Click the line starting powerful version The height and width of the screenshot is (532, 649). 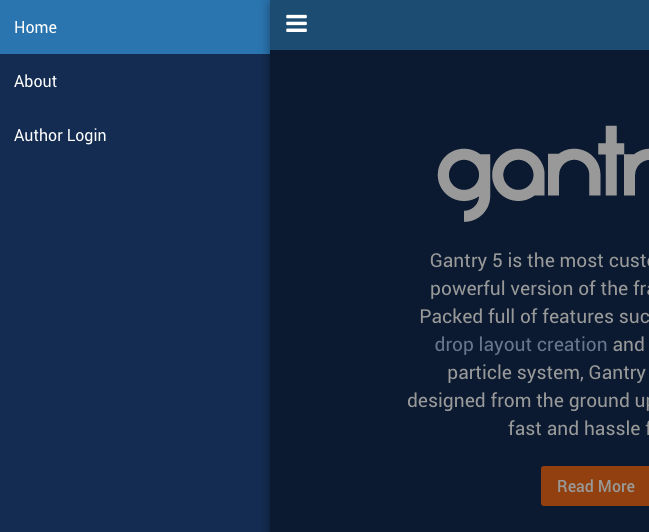pyautogui.click(x=540, y=288)
